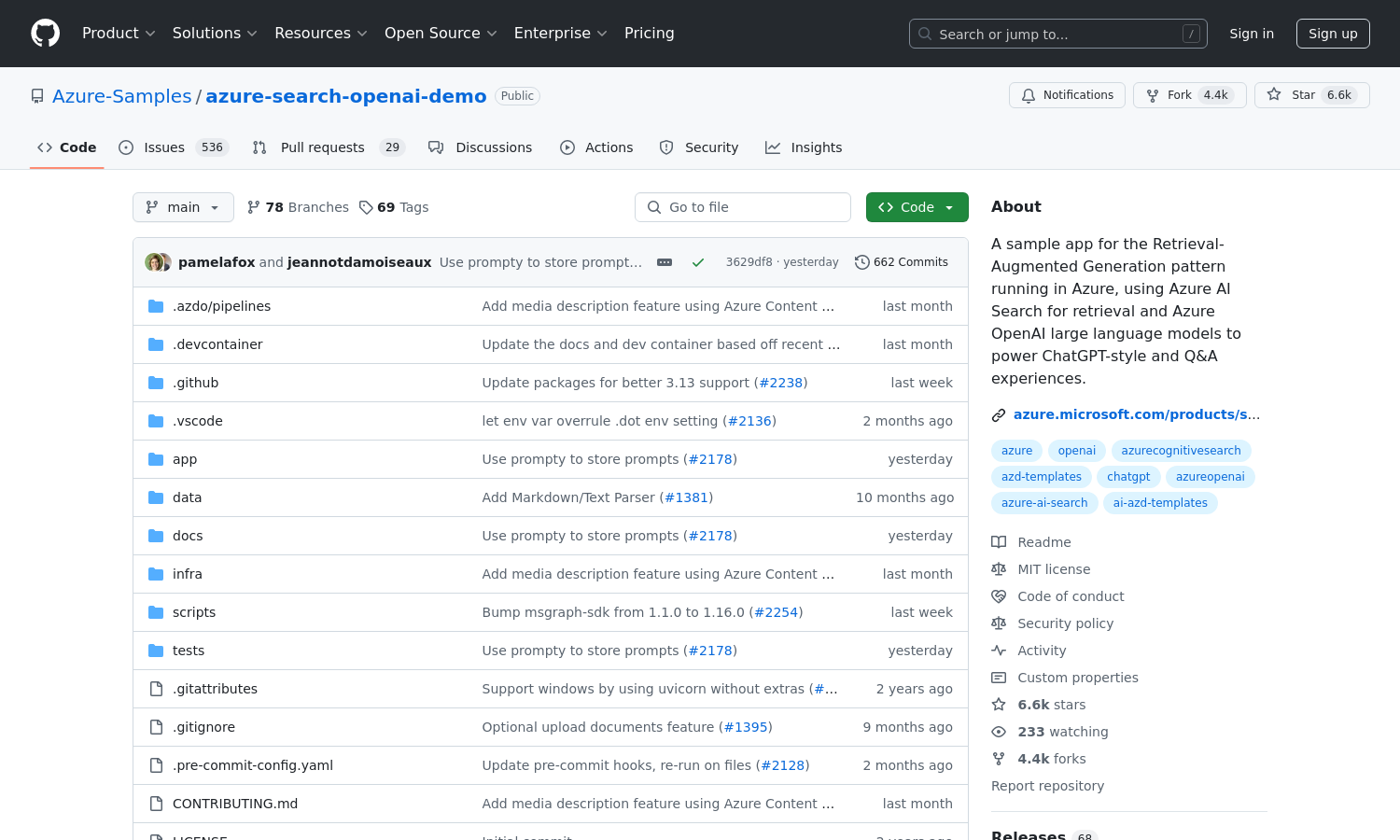Image resolution: width=1400 pixels, height=840 pixels.
Task: Open the Pull requests tab
Action: (x=322, y=147)
